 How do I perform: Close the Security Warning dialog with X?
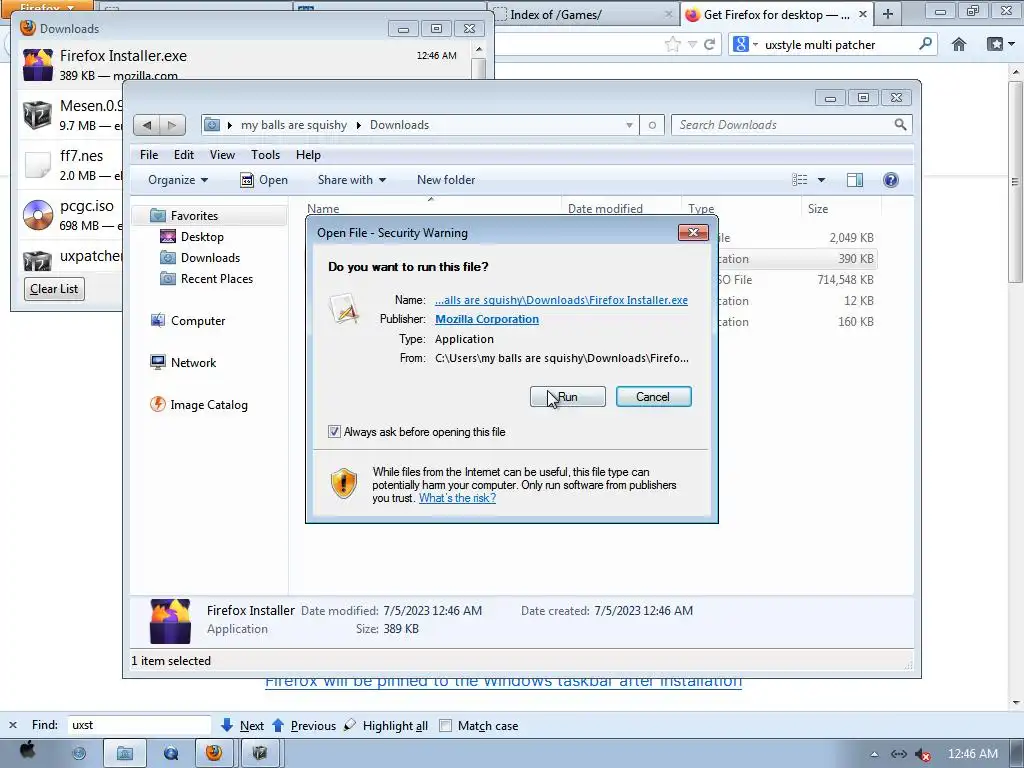693,232
